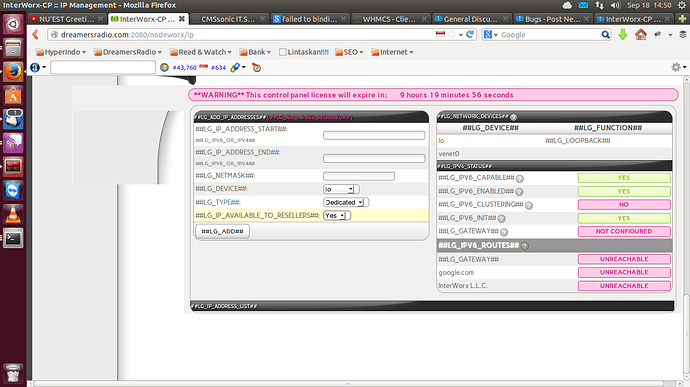
Task: Open help icon next to LG_GATEWAY status
Action: 504,232
